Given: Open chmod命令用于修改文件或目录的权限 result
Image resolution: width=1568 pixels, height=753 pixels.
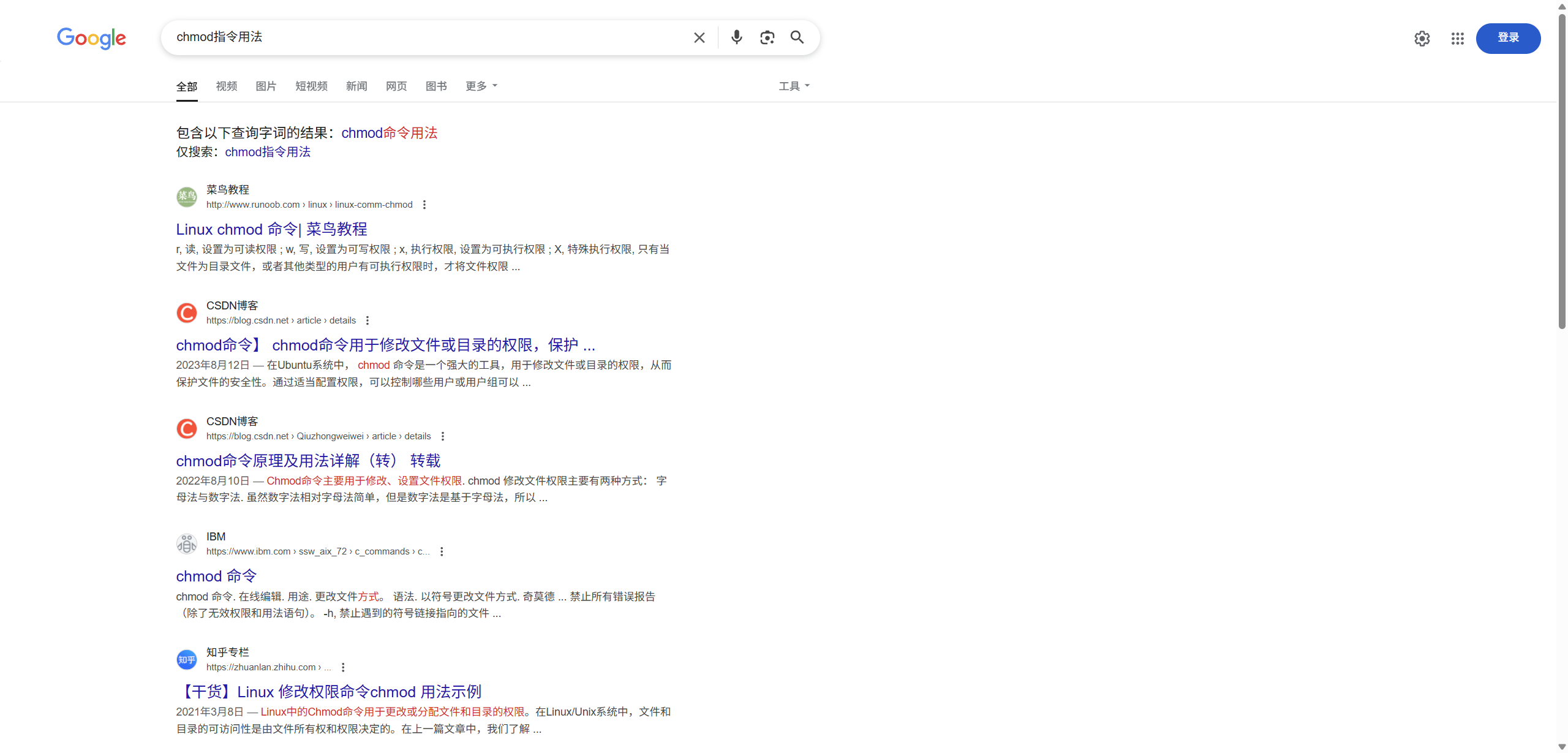Looking at the screenshot, I should [386, 345].
